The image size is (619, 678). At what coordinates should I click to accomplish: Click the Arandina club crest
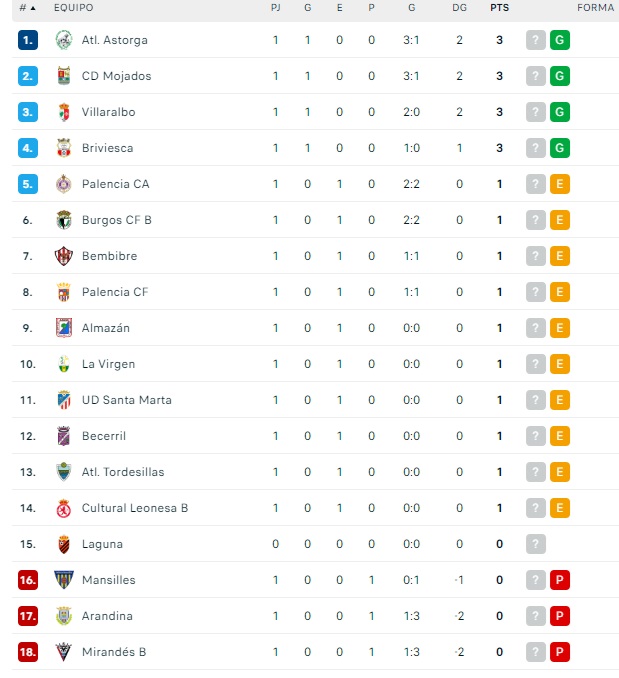coord(64,616)
